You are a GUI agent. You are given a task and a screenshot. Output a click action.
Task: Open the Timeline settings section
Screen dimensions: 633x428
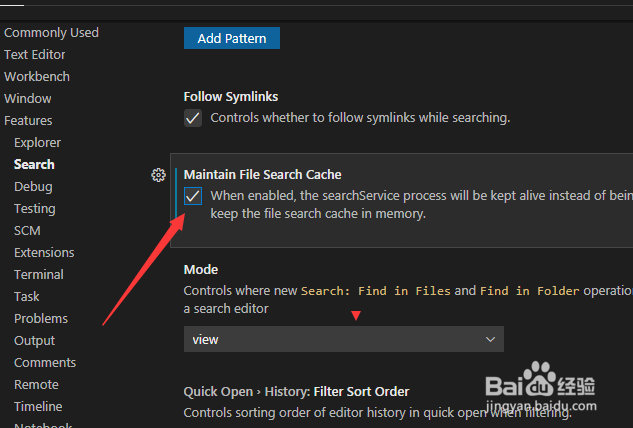38,407
